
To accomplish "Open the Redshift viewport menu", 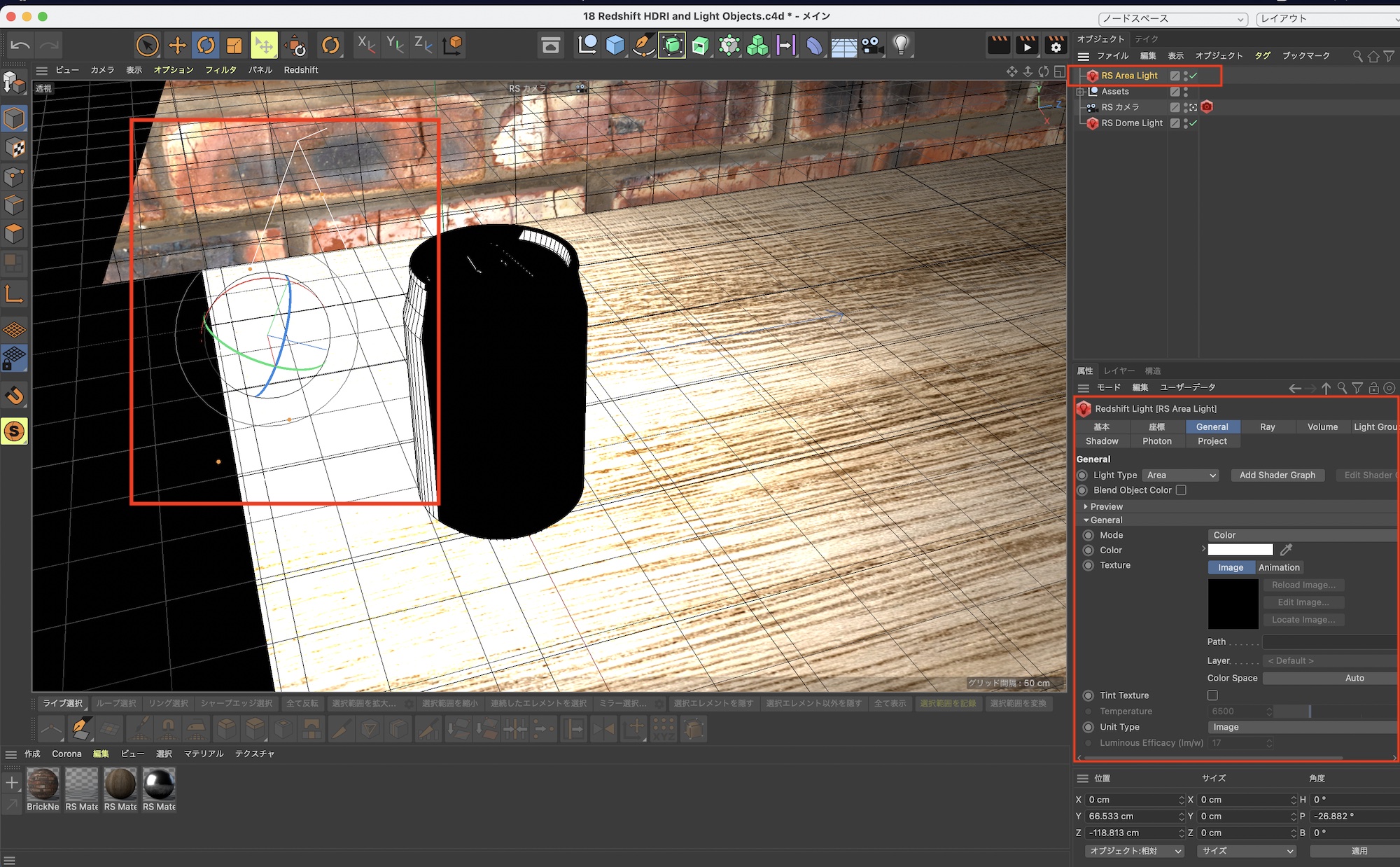I will click(300, 70).
